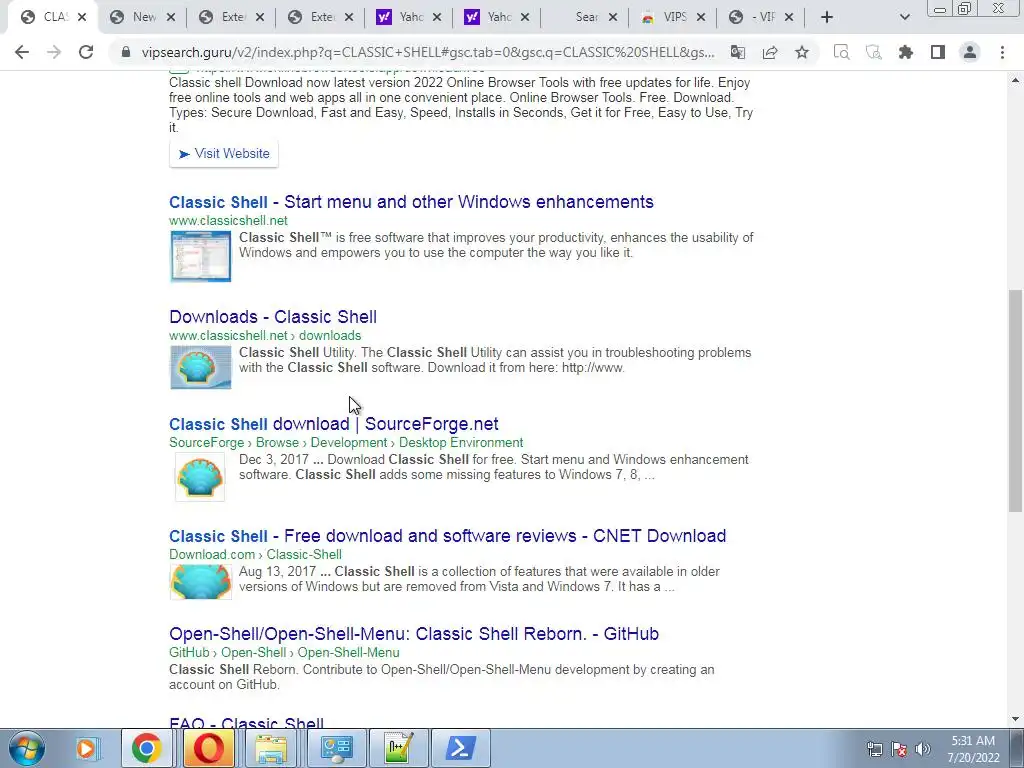
Task: Click the volume speaker tray icon
Action: [x=922, y=749]
